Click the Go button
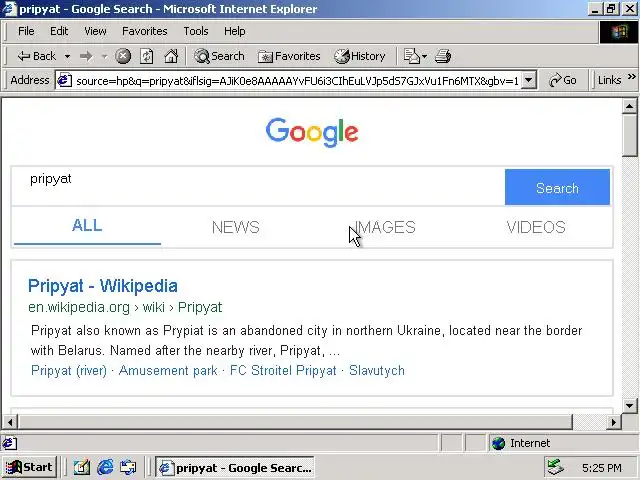 pos(563,80)
